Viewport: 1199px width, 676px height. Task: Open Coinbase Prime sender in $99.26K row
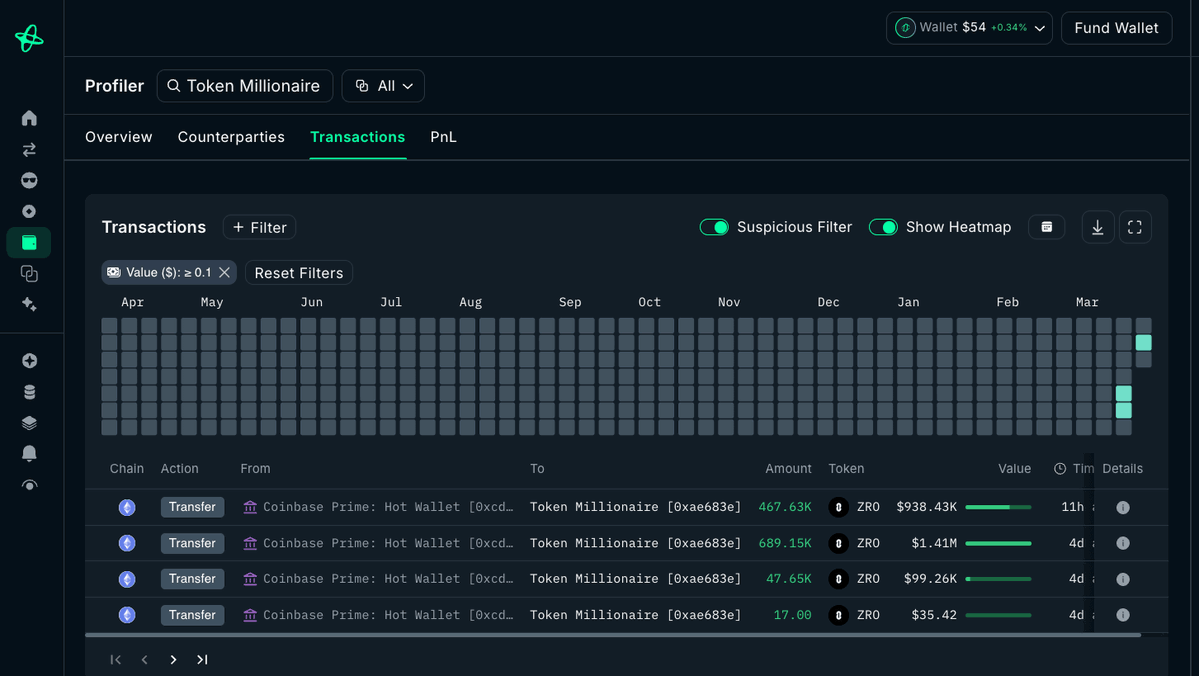click(x=379, y=579)
